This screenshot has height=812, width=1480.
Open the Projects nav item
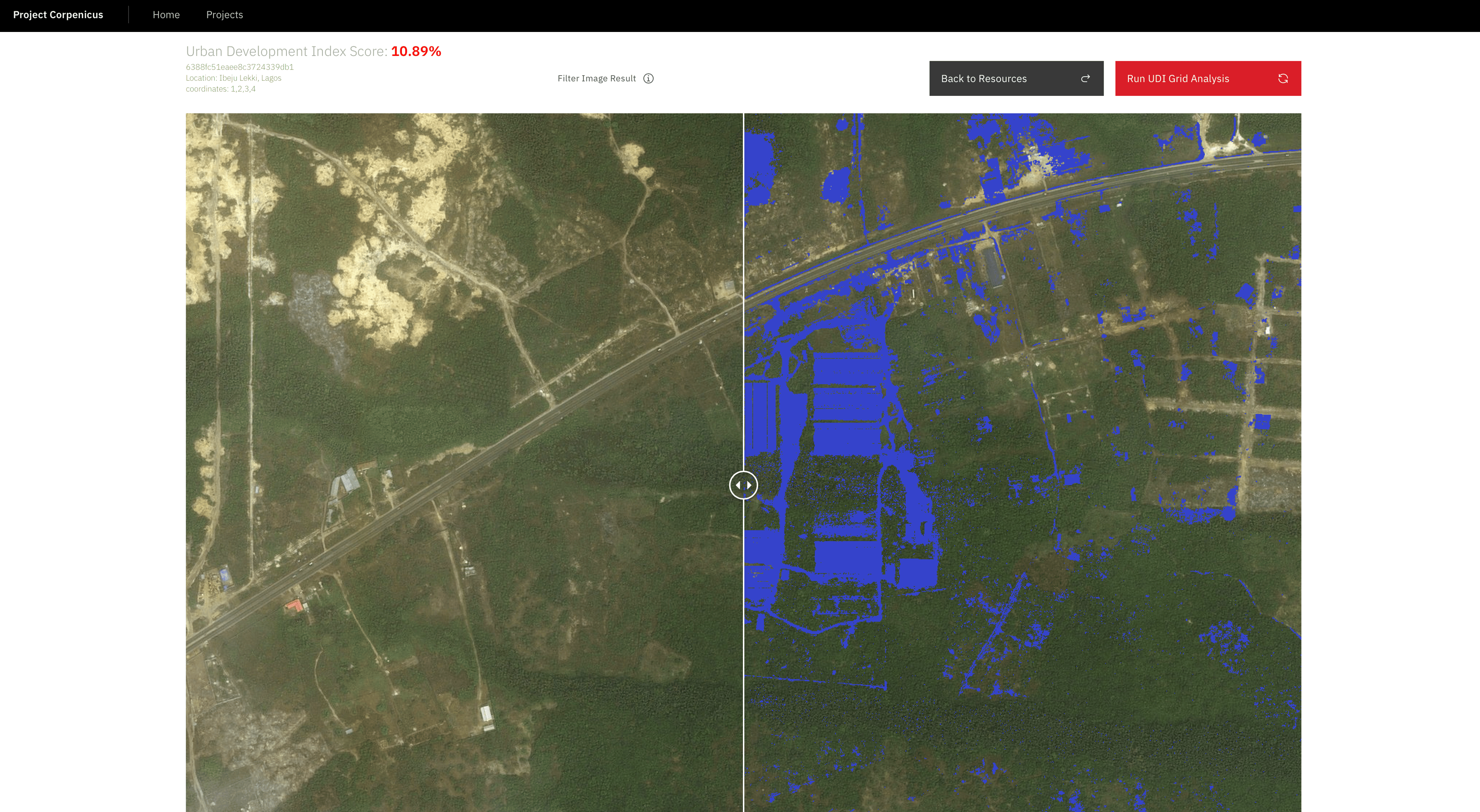click(225, 15)
